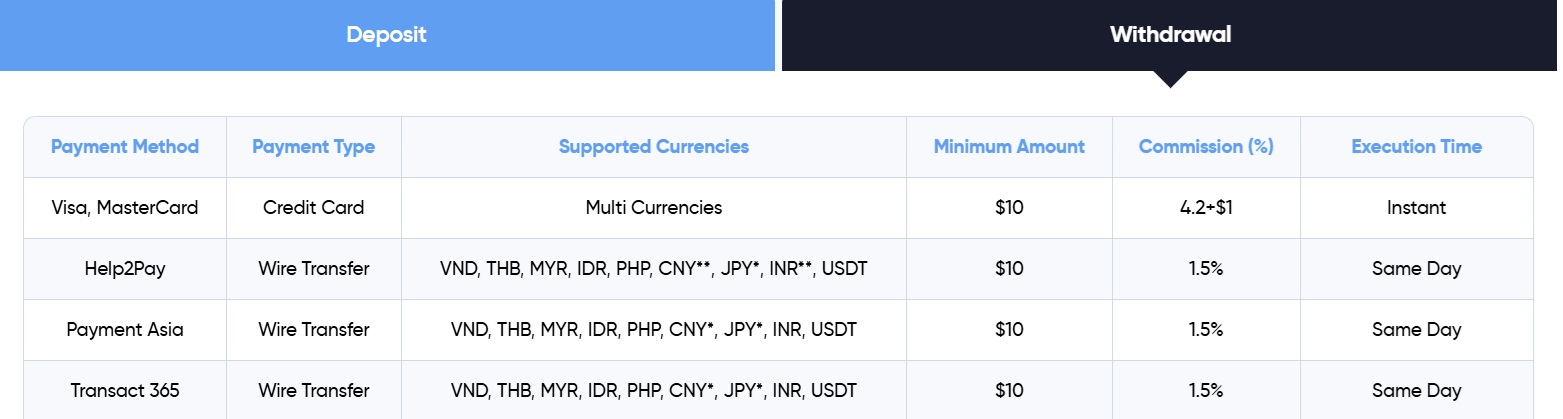Click the Execution Time column header
Image resolution: width=1563 pixels, height=419 pixels.
[x=1416, y=147]
